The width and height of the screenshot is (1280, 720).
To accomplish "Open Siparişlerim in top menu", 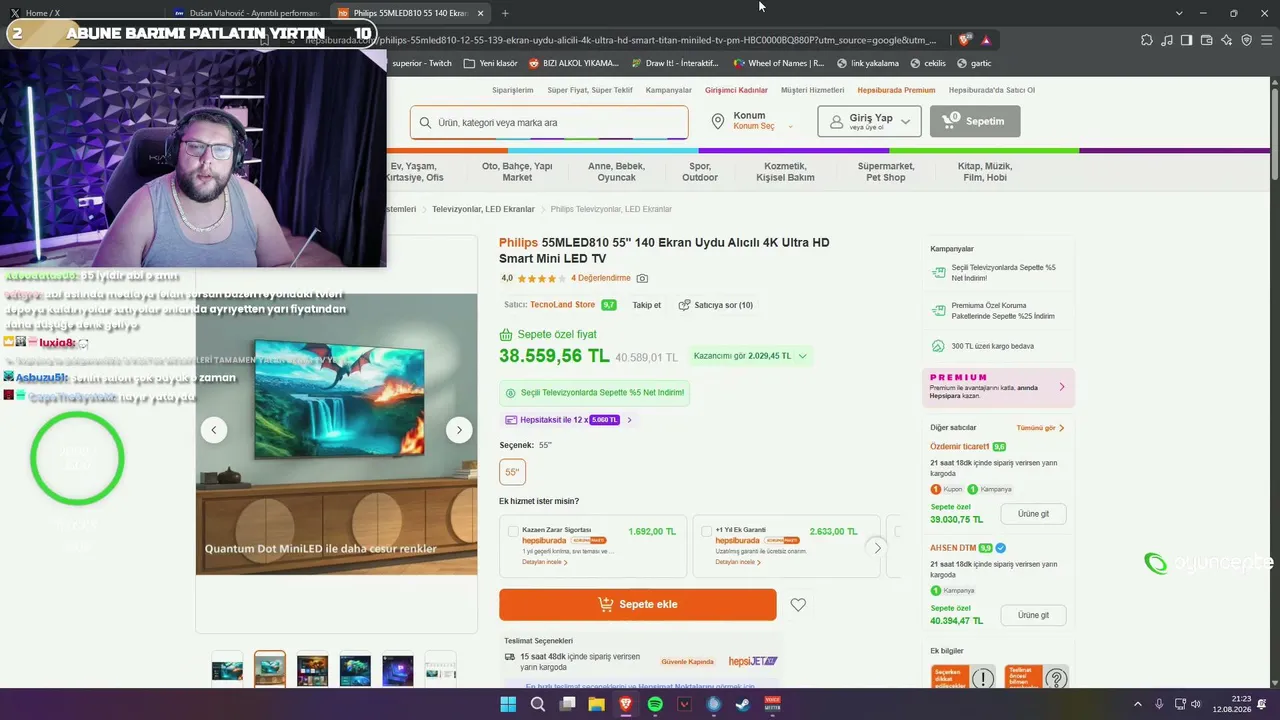I will point(513,90).
